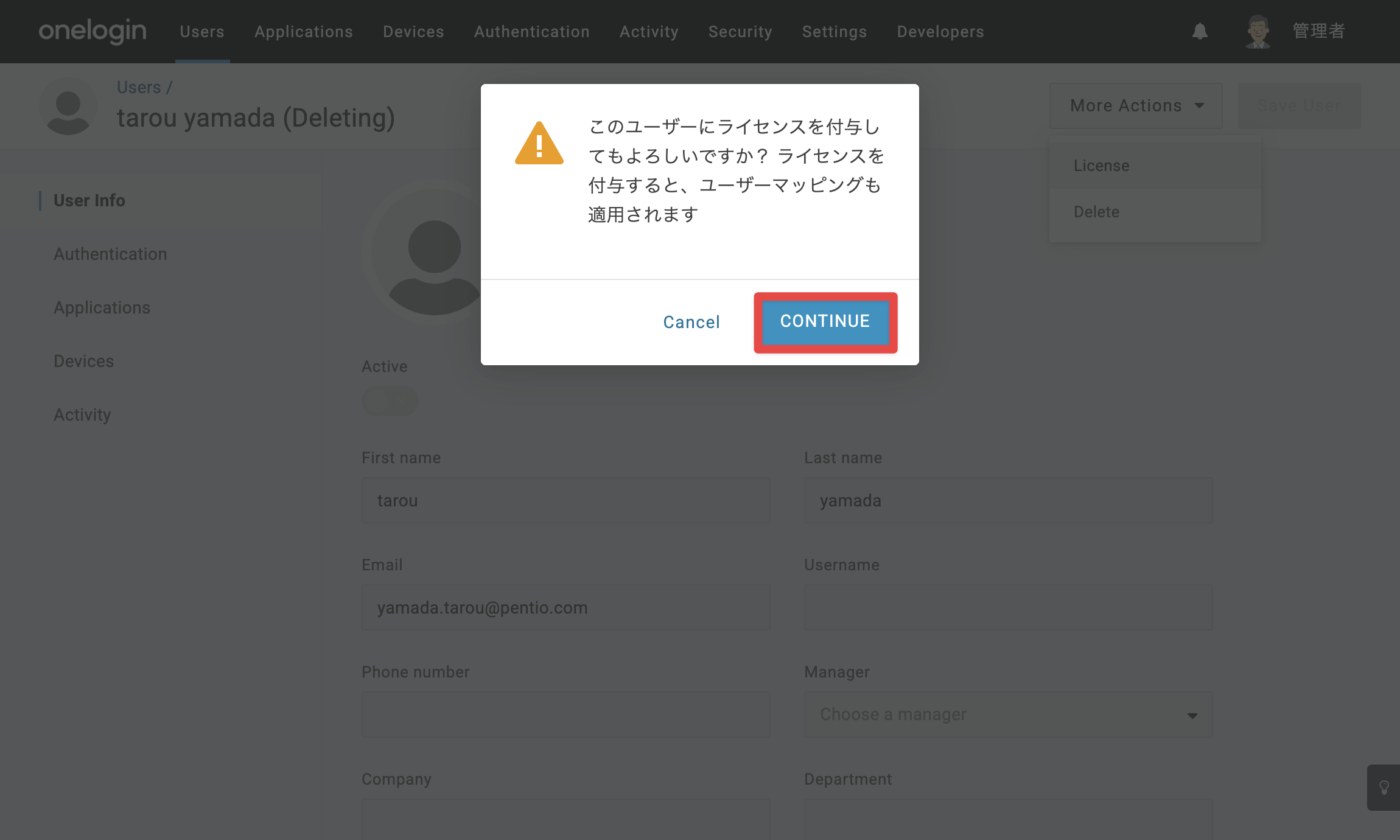Viewport: 1400px width, 840px height.
Task: Select the User Info sidebar tab
Action: (89, 200)
